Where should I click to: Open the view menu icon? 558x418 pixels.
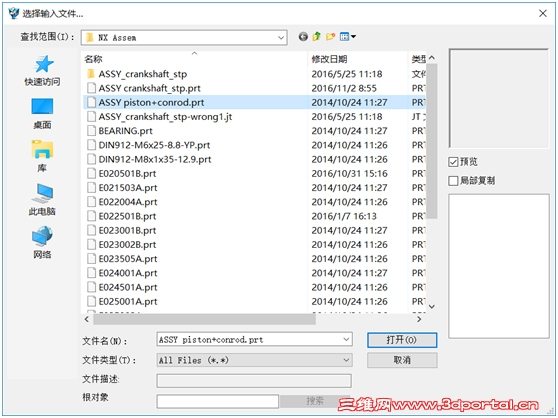click(x=348, y=36)
